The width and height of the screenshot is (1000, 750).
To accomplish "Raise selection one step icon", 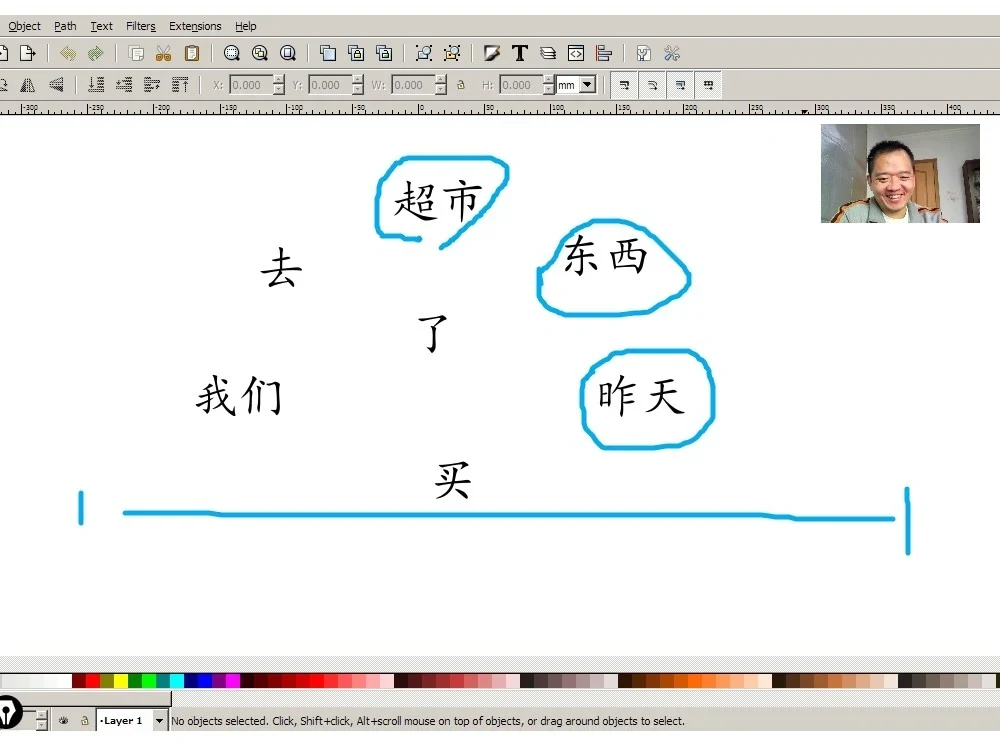I will [152, 85].
